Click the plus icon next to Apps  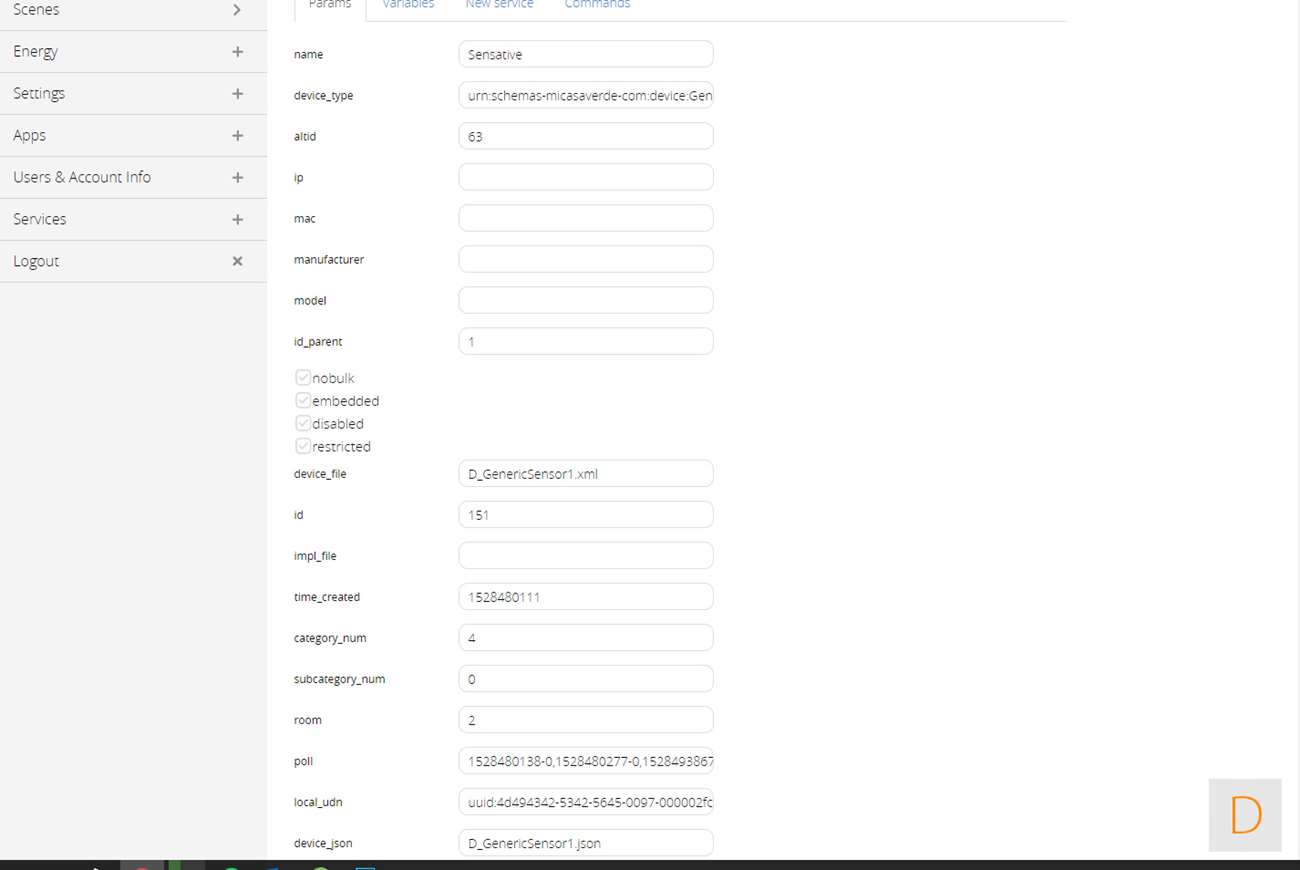click(x=237, y=135)
